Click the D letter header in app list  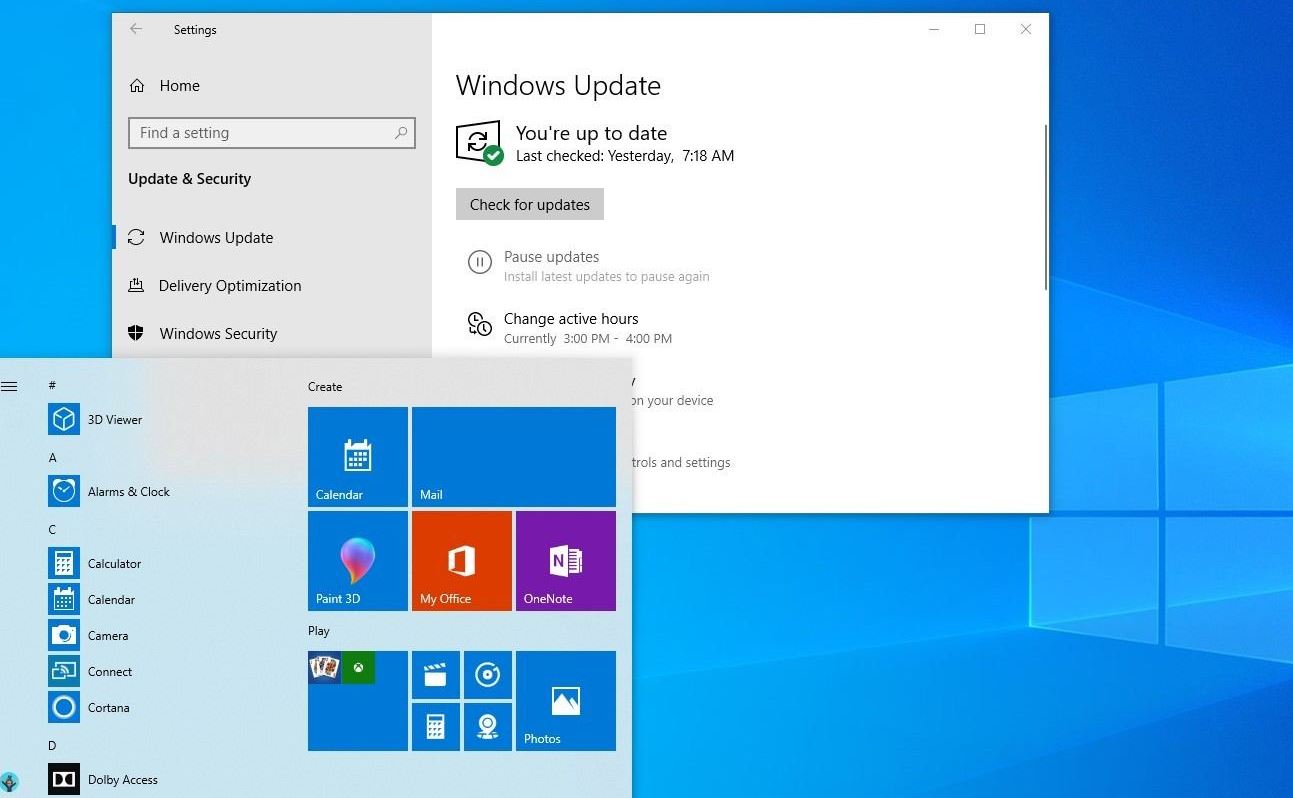coord(52,745)
